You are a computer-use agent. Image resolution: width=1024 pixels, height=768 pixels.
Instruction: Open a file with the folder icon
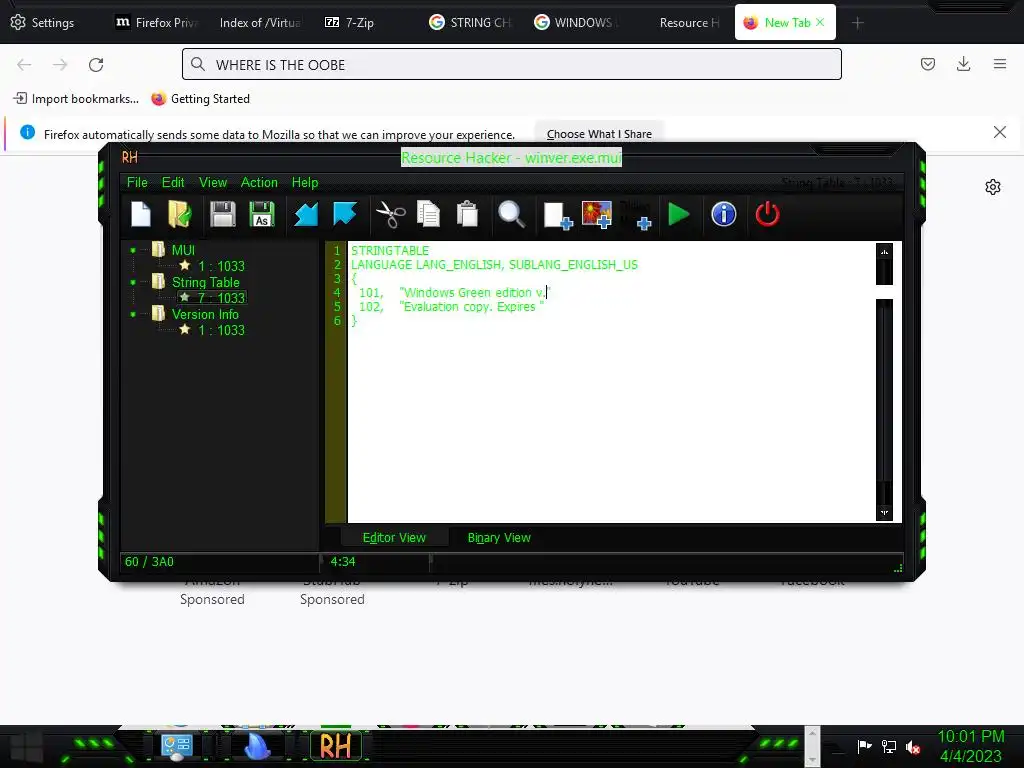click(180, 214)
